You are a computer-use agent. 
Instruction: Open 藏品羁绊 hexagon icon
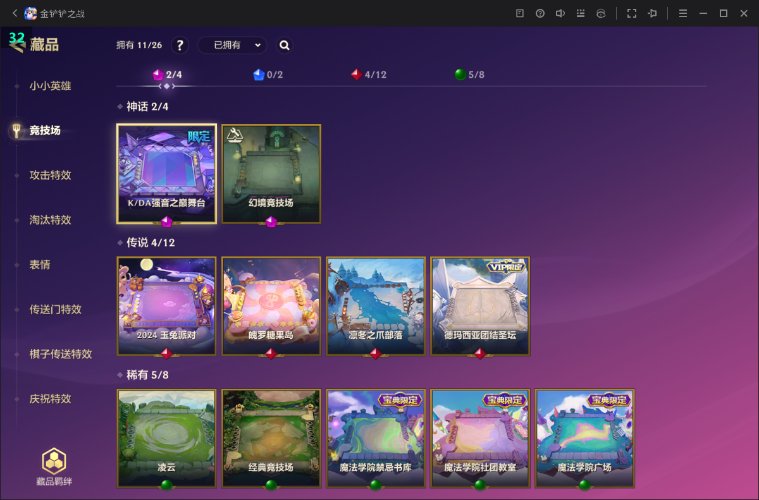coord(54,461)
